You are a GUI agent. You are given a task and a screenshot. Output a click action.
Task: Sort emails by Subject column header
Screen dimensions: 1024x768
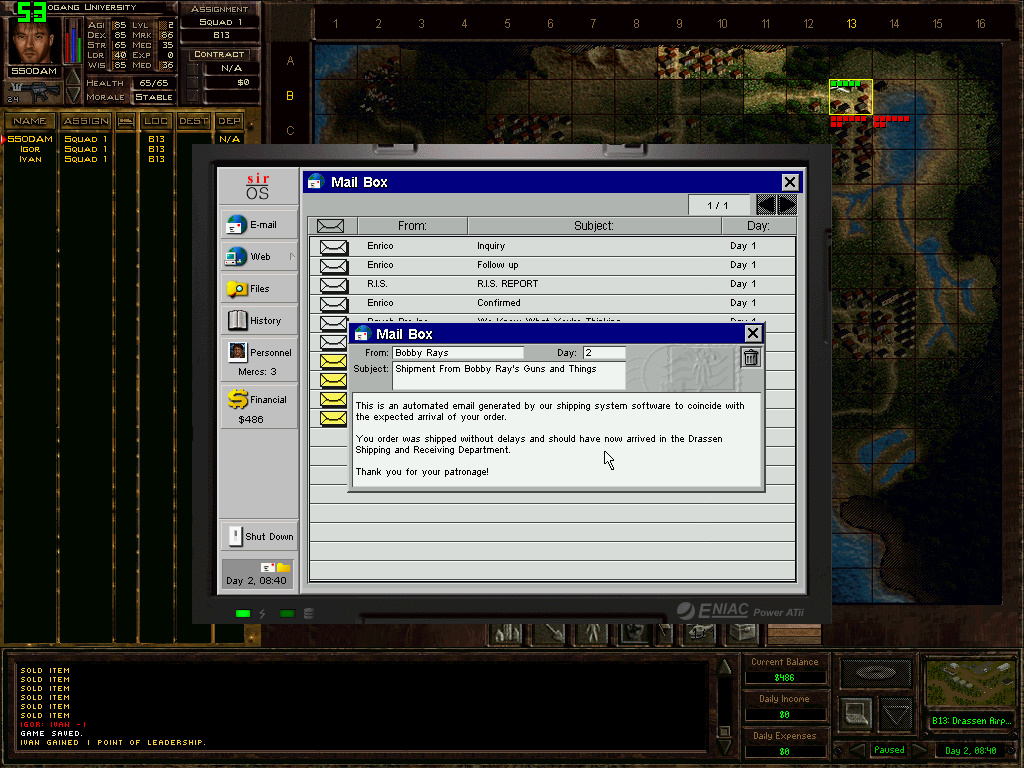click(593, 226)
